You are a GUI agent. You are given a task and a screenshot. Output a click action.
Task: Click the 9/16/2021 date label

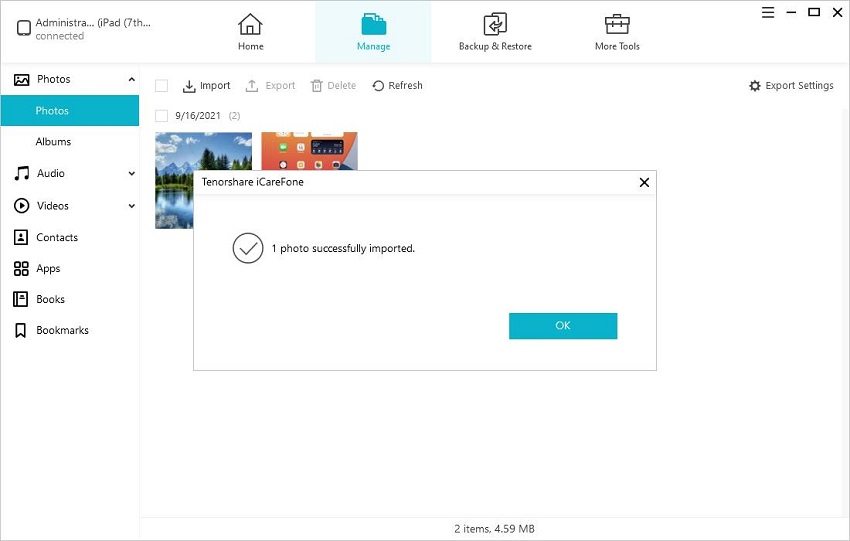(198, 115)
